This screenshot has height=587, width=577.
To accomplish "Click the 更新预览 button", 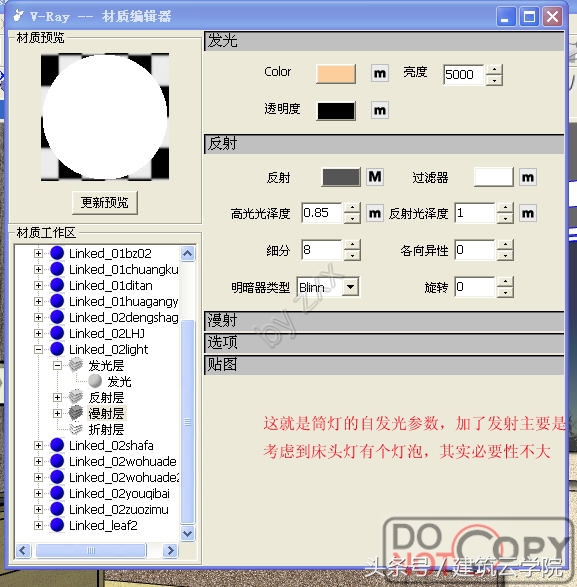I will tap(105, 203).
